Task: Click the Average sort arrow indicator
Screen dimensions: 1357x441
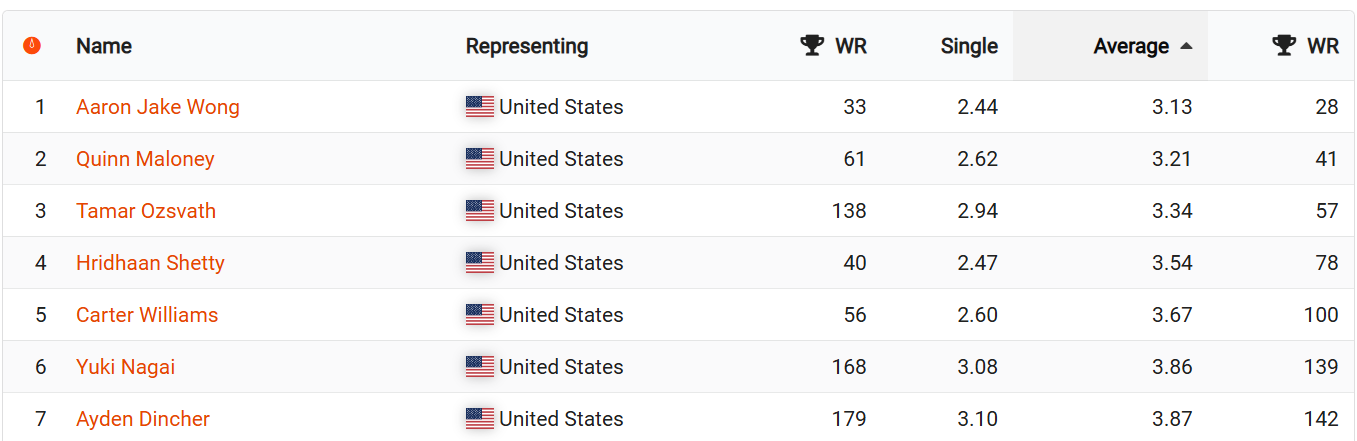Action: (x=1186, y=46)
